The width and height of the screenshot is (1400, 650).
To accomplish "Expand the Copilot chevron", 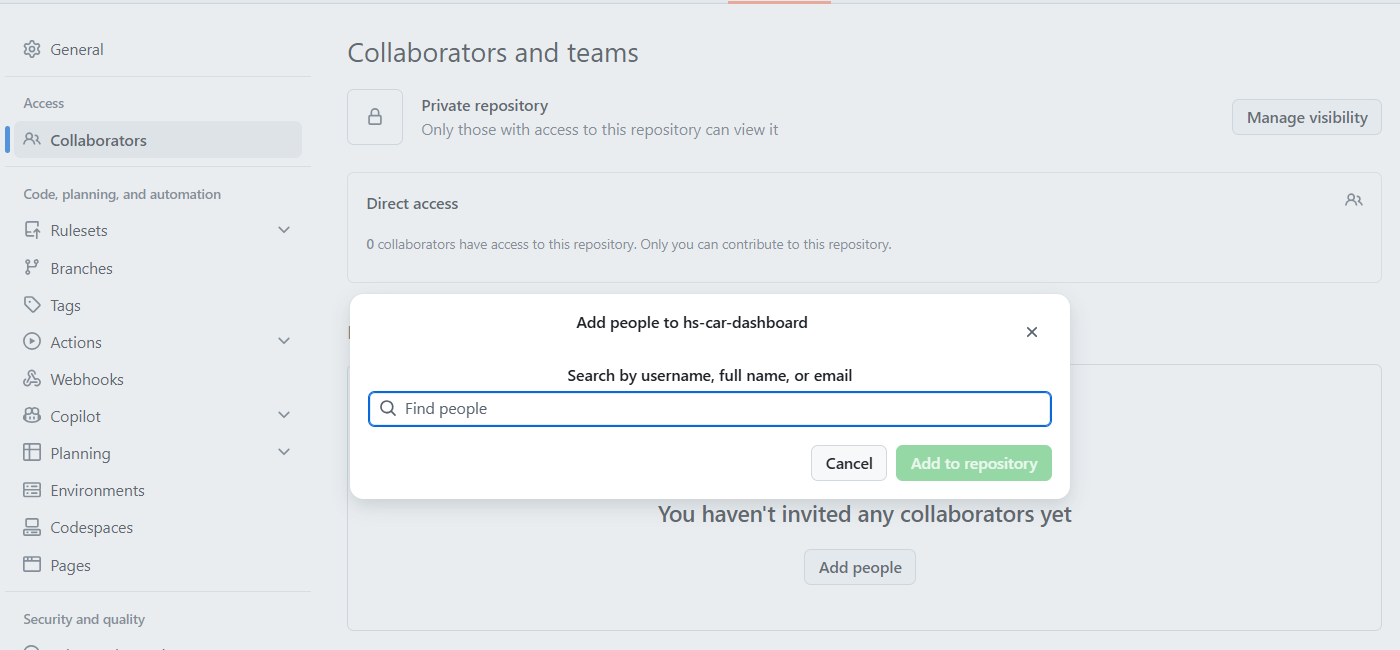I will tap(284, 416).
